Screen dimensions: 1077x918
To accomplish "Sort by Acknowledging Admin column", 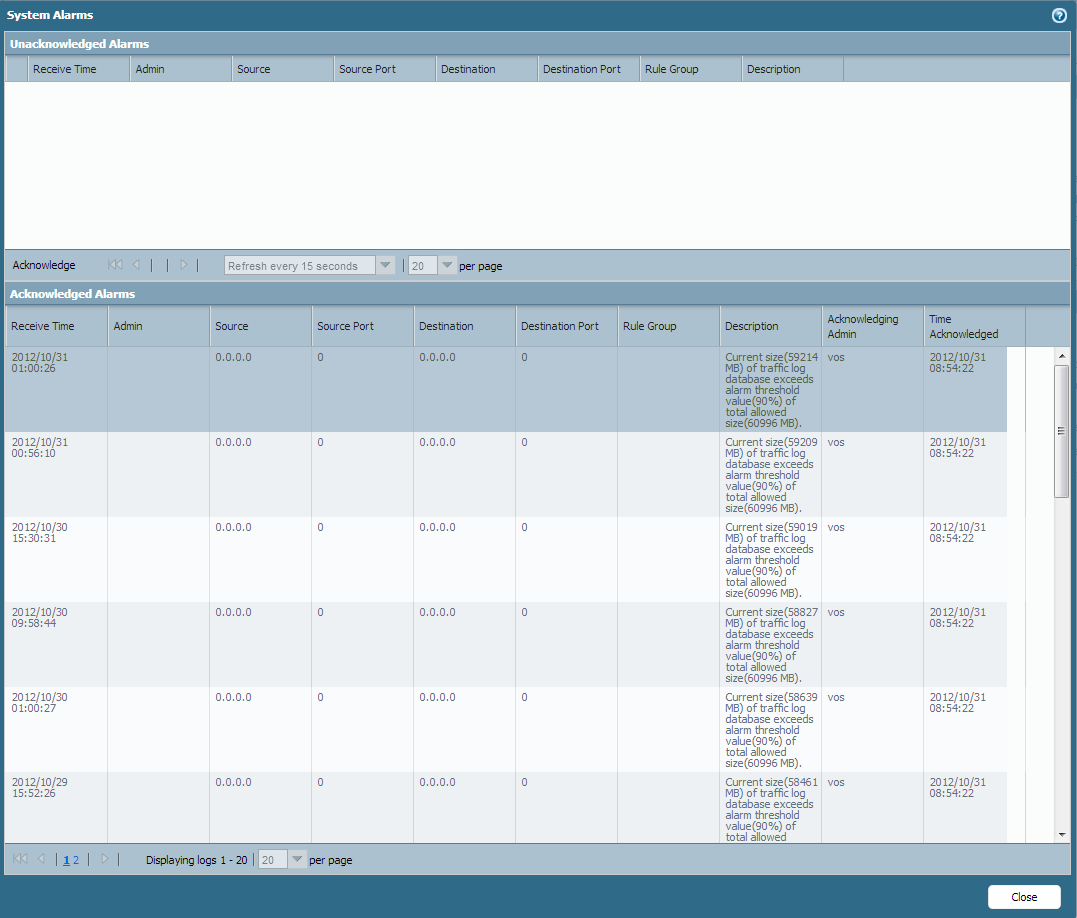I will (x=872, y=326).
